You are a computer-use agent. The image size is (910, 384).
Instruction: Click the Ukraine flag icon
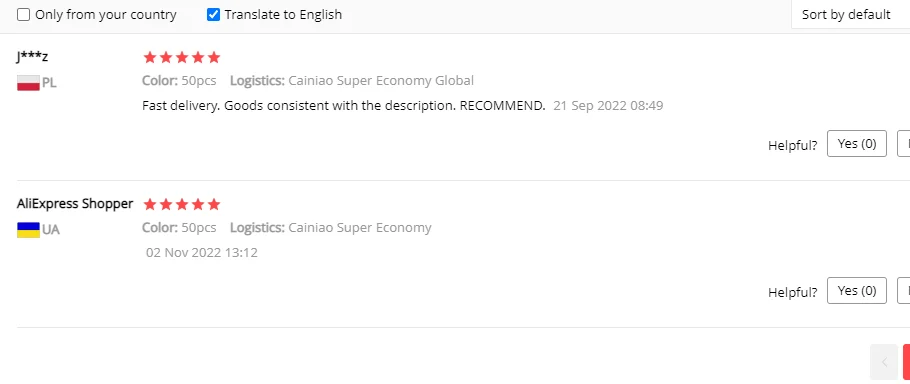click(x=28, y=230)
